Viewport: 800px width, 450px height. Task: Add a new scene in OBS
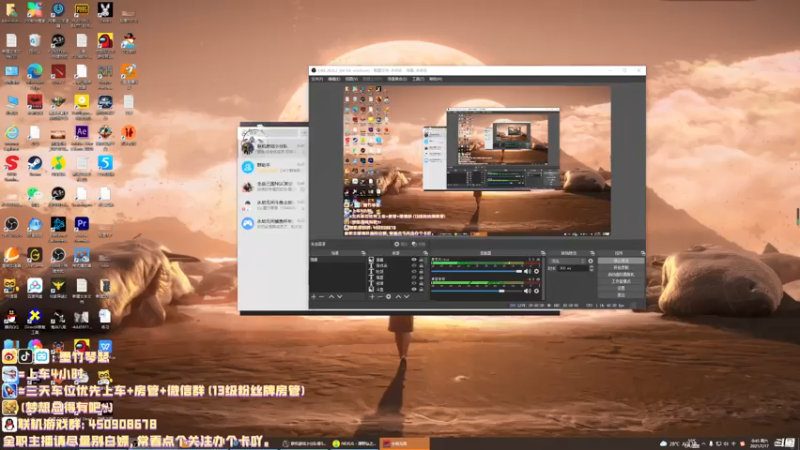314,296
